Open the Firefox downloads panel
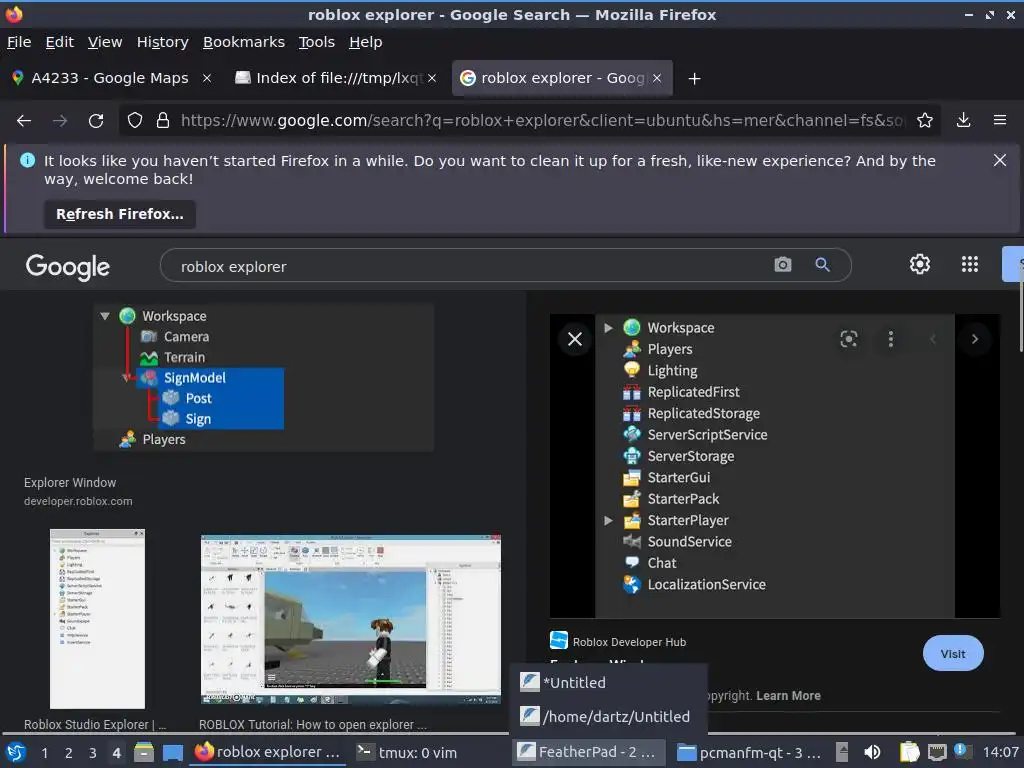1024x768 pixels. (x=963, y=120)
